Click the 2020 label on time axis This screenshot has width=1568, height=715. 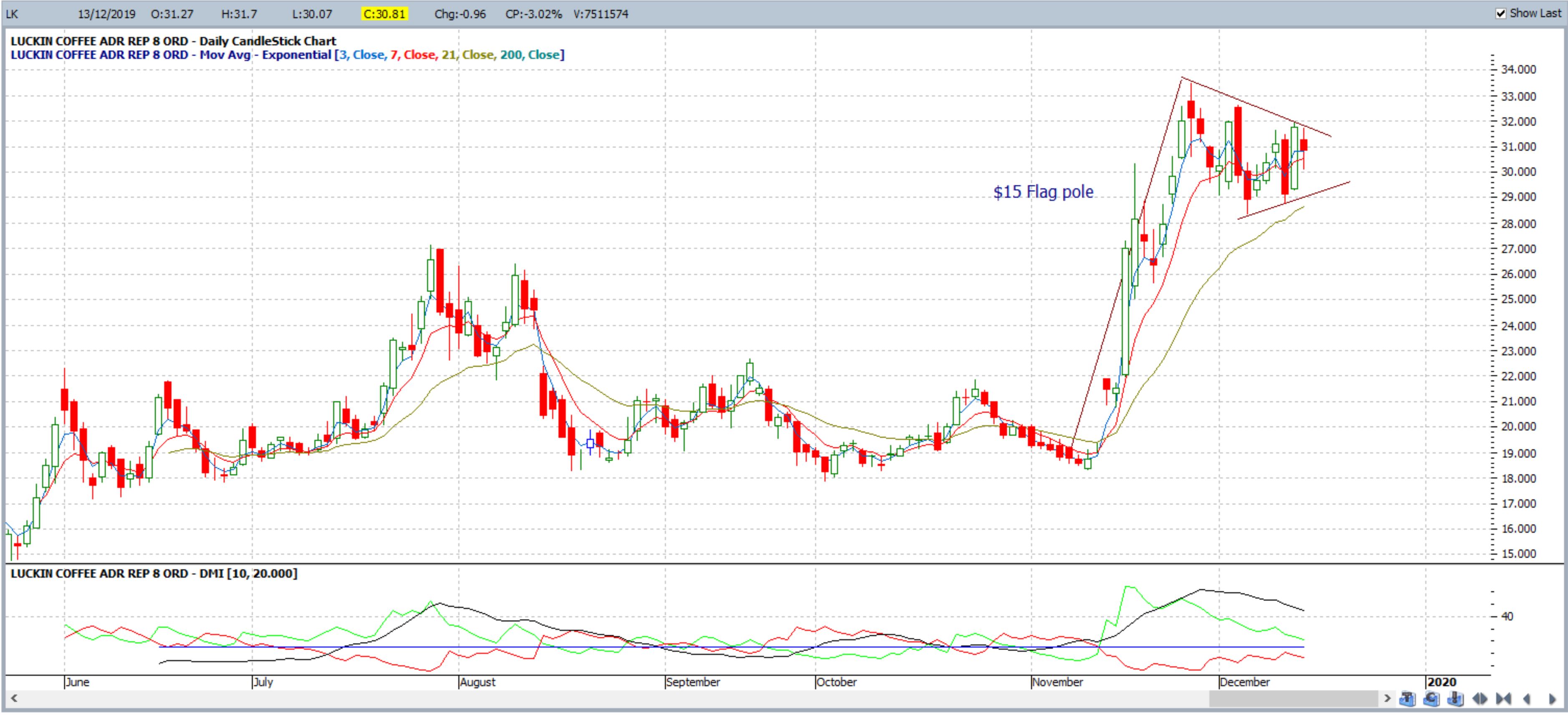click(1442, 682)
